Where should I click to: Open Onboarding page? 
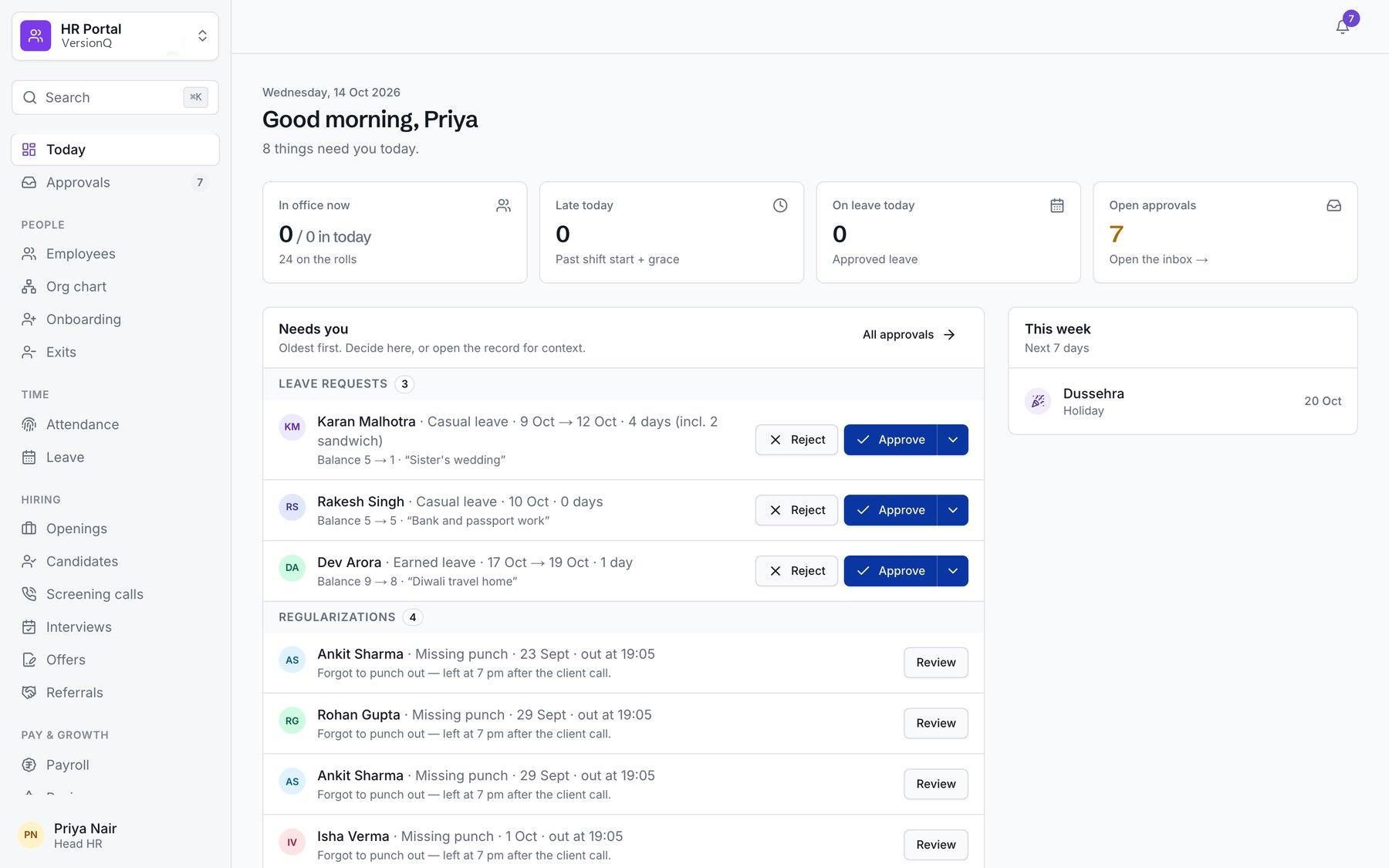point(115,319)
